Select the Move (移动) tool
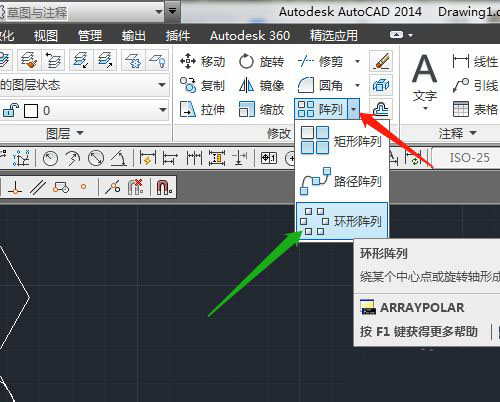 (x=202, y=62)
